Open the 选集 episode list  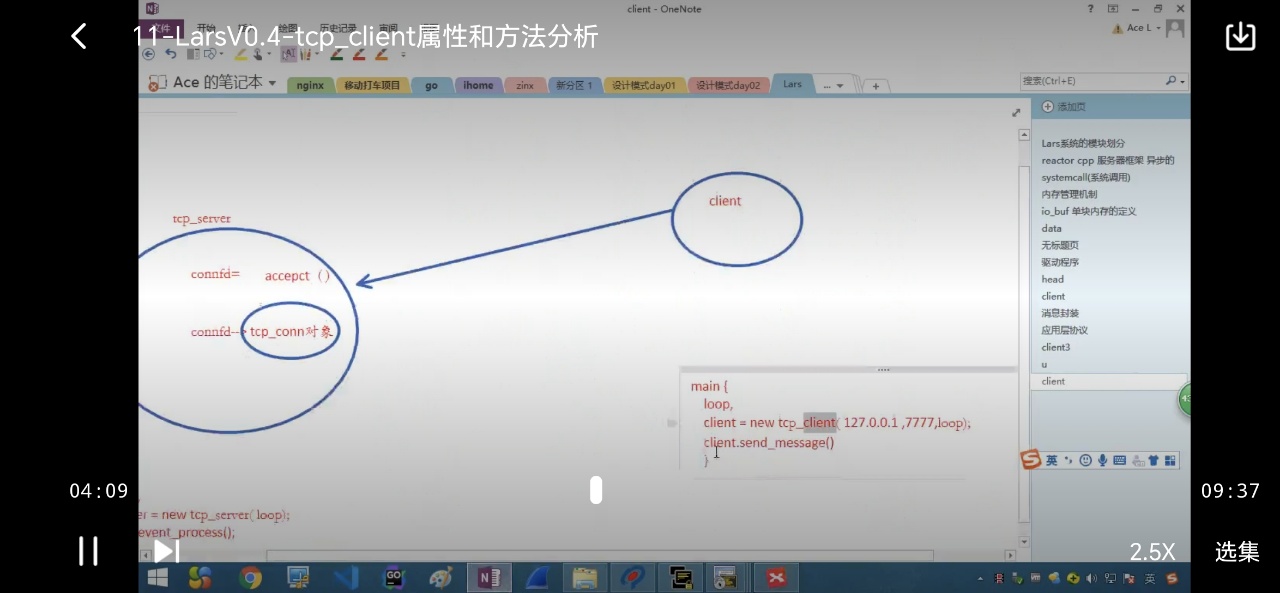tap(1237, 551)
